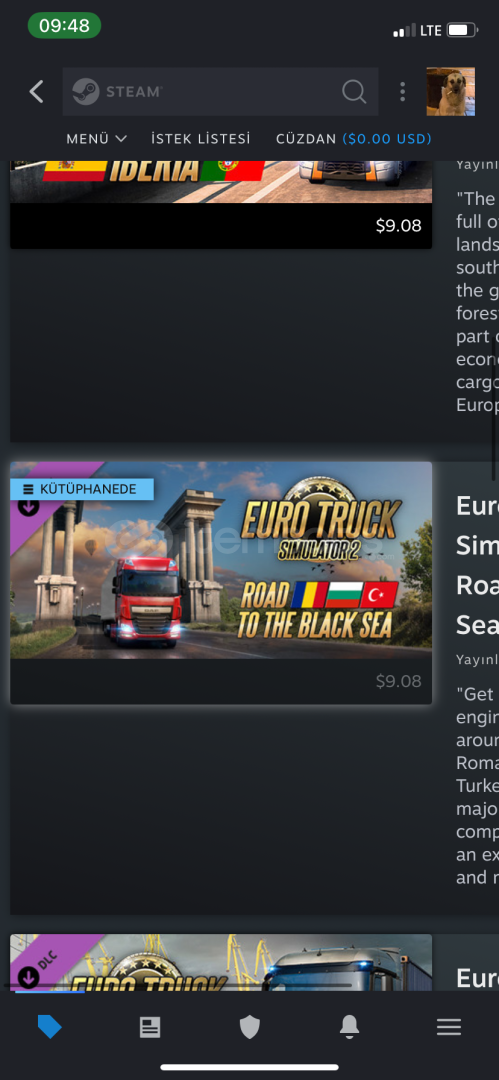Expand the MENÜ dropdown
Viewport: 499px width, 1080px height.
tap(96, 139)
